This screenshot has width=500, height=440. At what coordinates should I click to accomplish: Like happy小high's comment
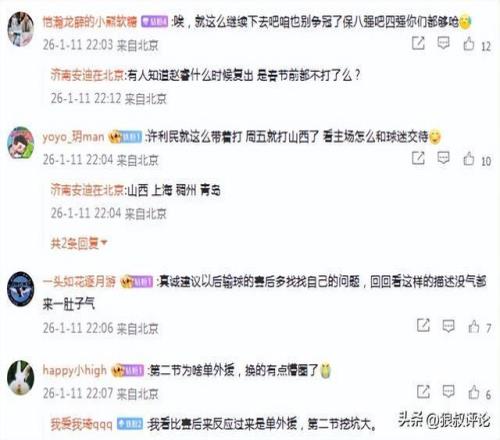474,392
